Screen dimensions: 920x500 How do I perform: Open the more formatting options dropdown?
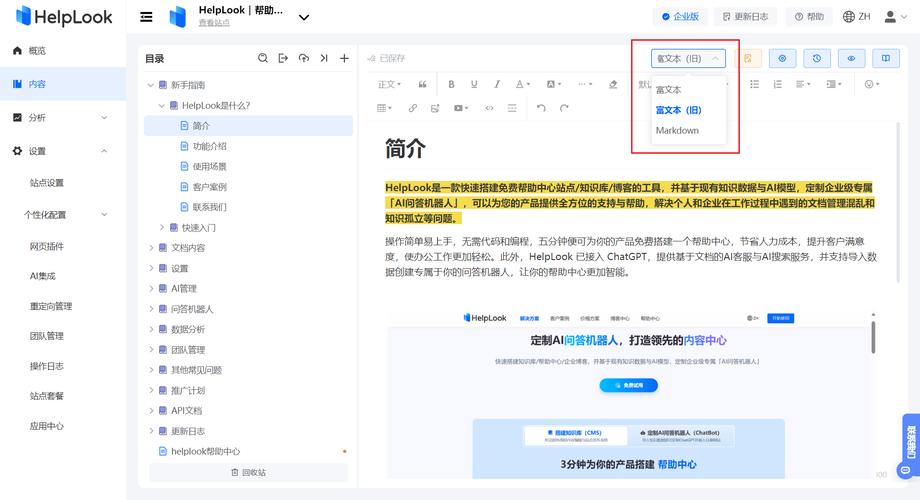click(x=585, y=85)
